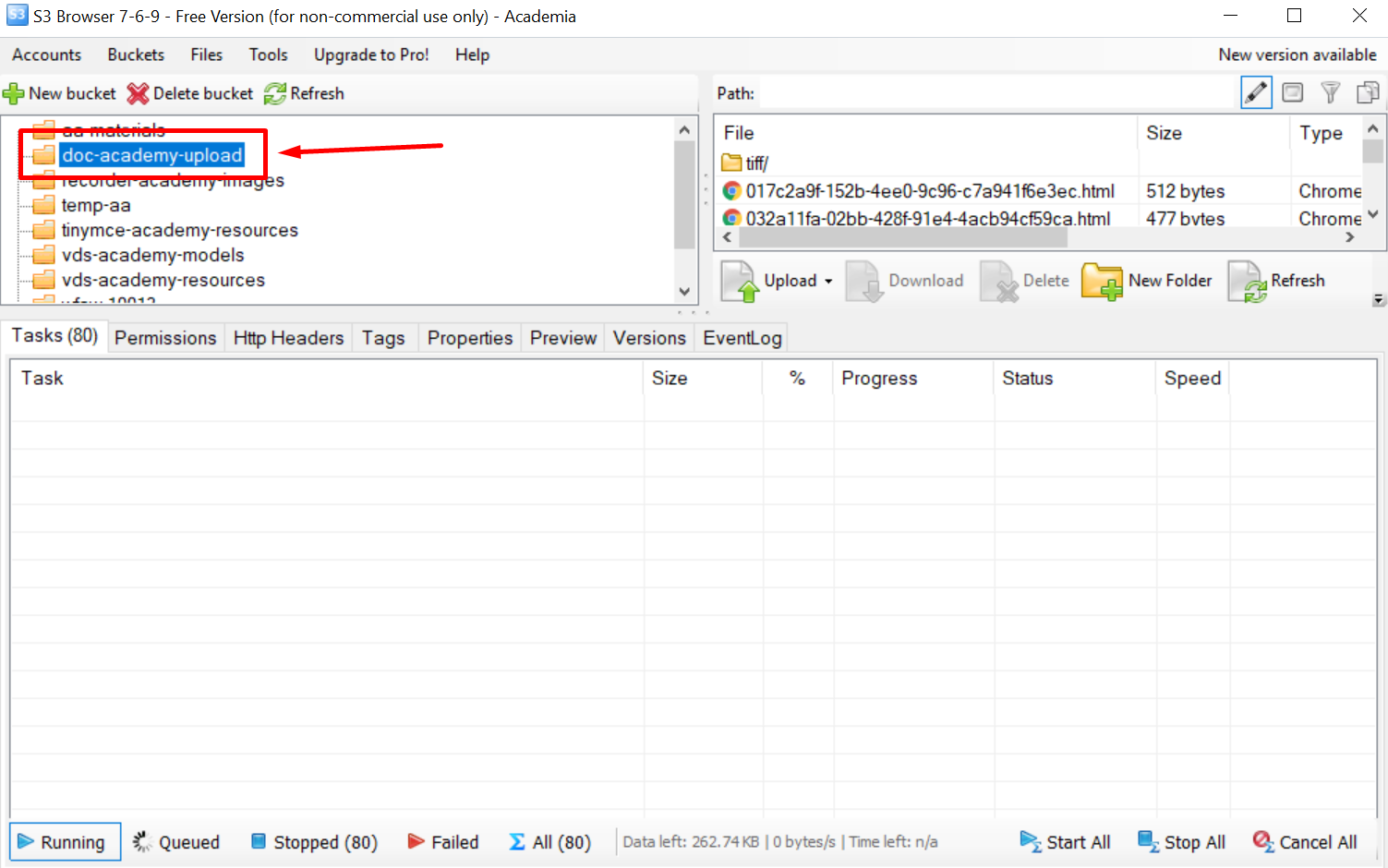Switch to the Preview tab
The image size is (1388, 868).
point(563,338)
